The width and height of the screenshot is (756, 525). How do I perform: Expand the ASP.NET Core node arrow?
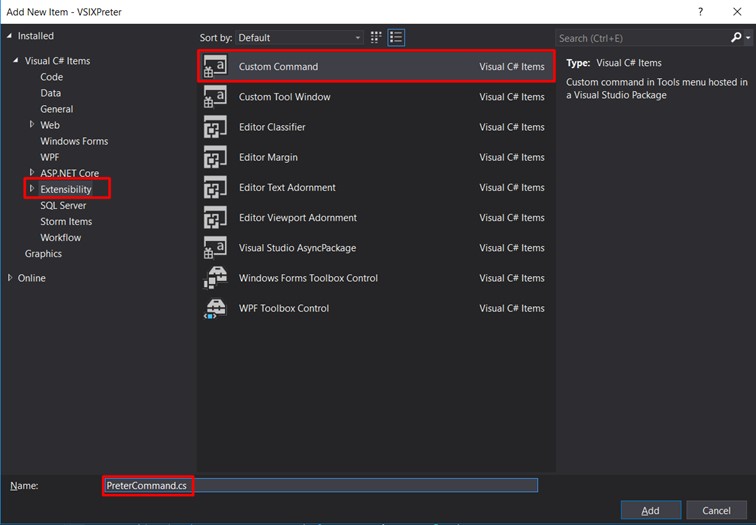click(x=32, y=172)
